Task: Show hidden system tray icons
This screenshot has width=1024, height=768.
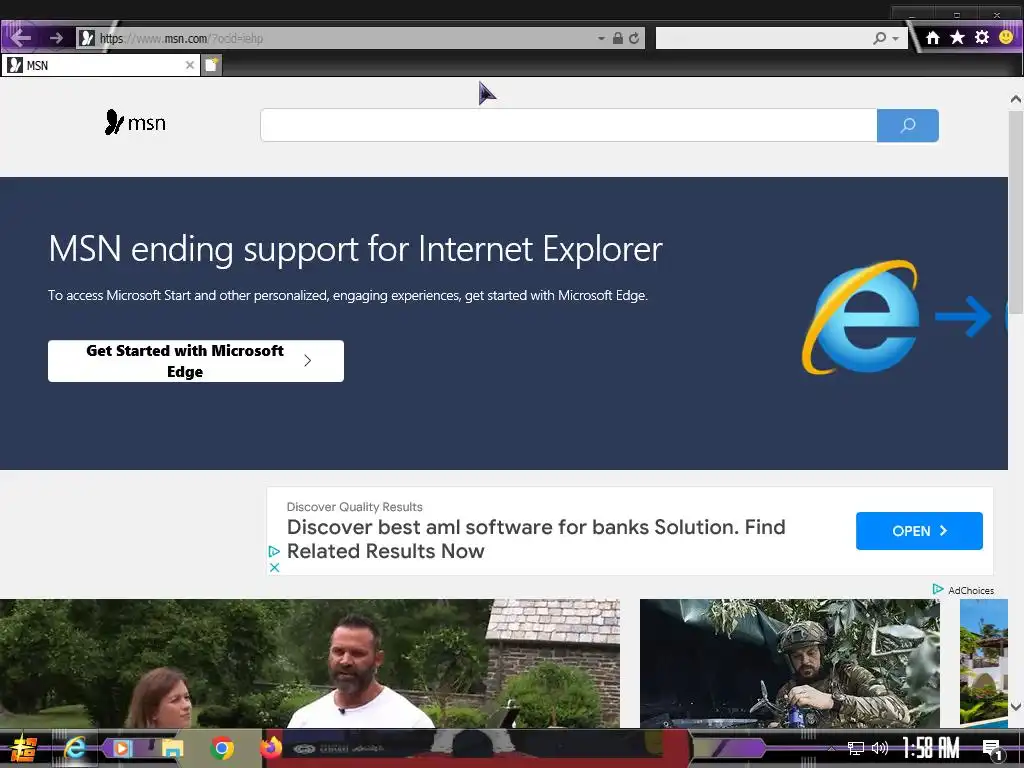Action: click(x=831, y=748)
